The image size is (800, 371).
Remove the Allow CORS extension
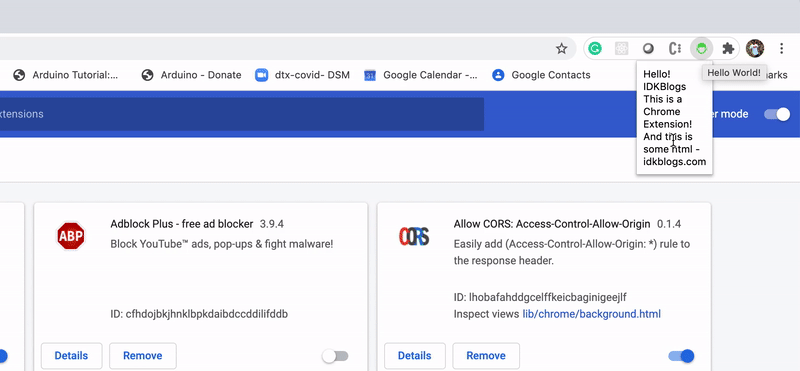coord(486,356)
